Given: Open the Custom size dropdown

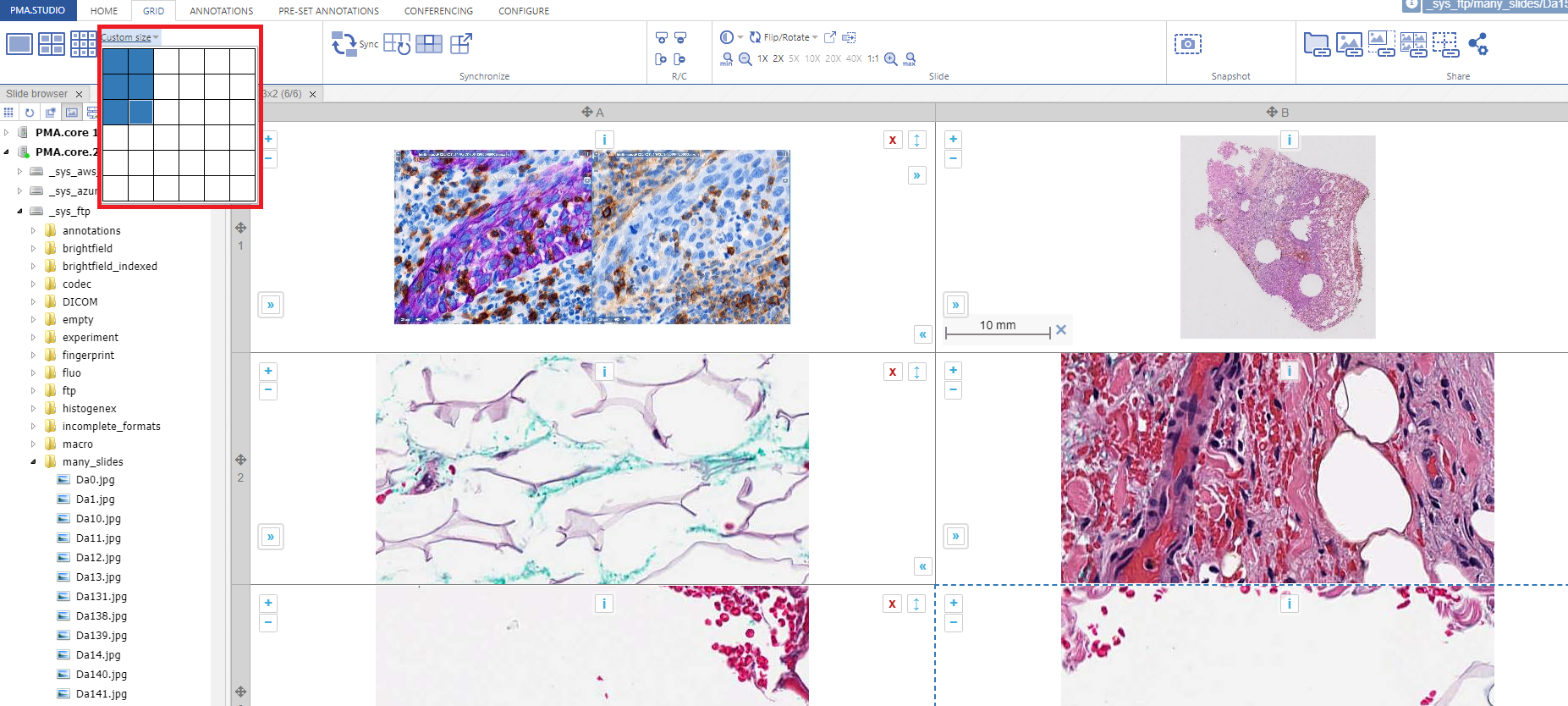Looking at the screenshot, I should [x=129, y=37].
